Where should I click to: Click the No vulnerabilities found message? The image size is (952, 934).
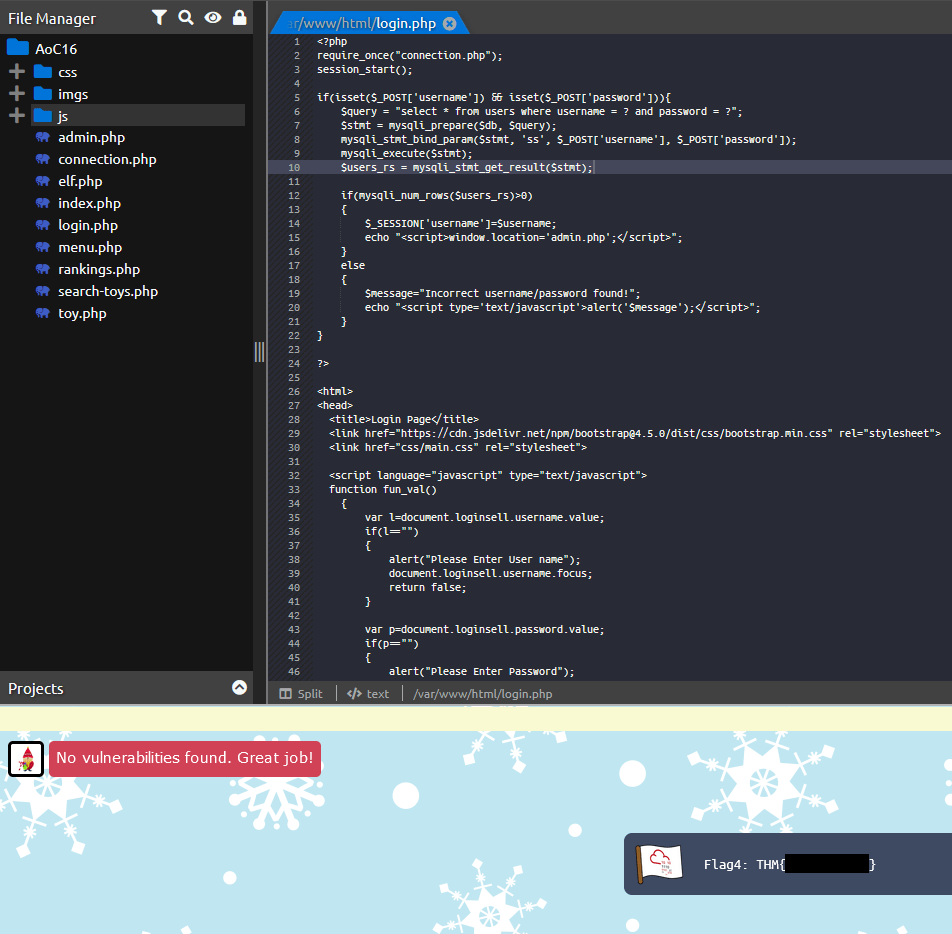point(185,758)
